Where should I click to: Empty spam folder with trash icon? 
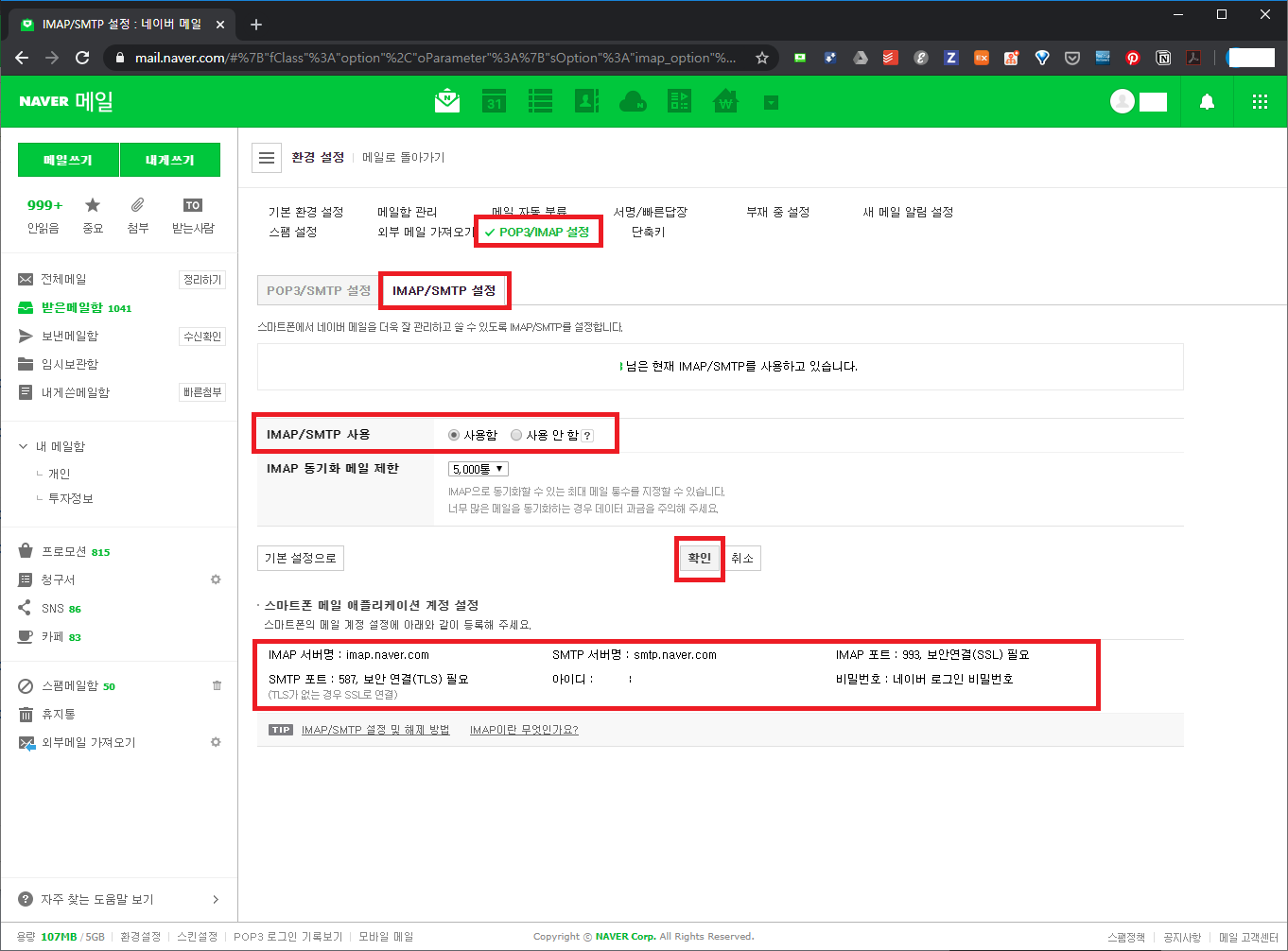click(217, 685)
